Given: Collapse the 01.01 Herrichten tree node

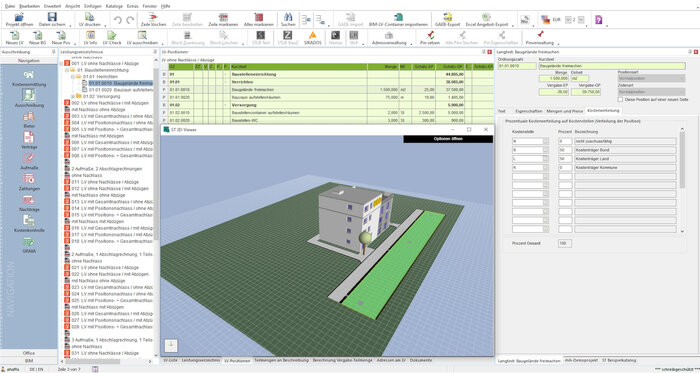Looking at the screenshot, I should click(73, 77).
